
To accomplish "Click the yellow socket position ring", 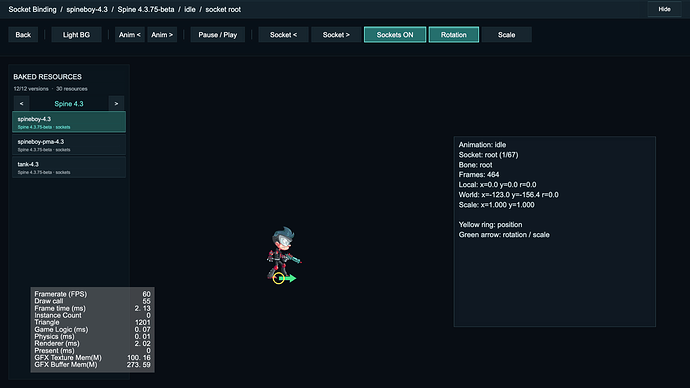I will pos(278,278).
